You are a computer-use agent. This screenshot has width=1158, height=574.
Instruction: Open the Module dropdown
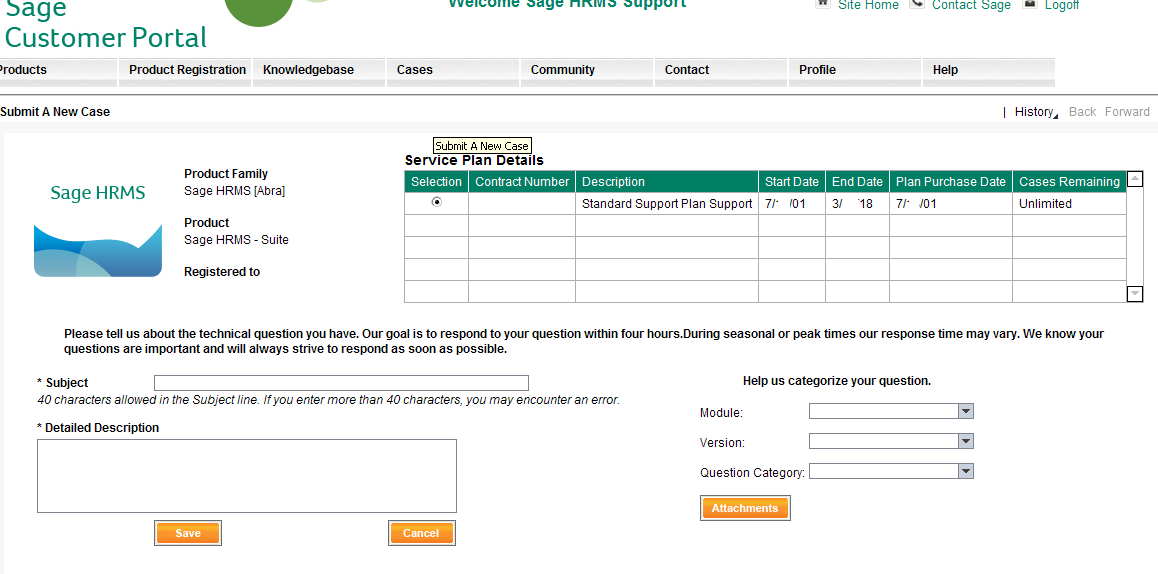[x=965, y=411]
